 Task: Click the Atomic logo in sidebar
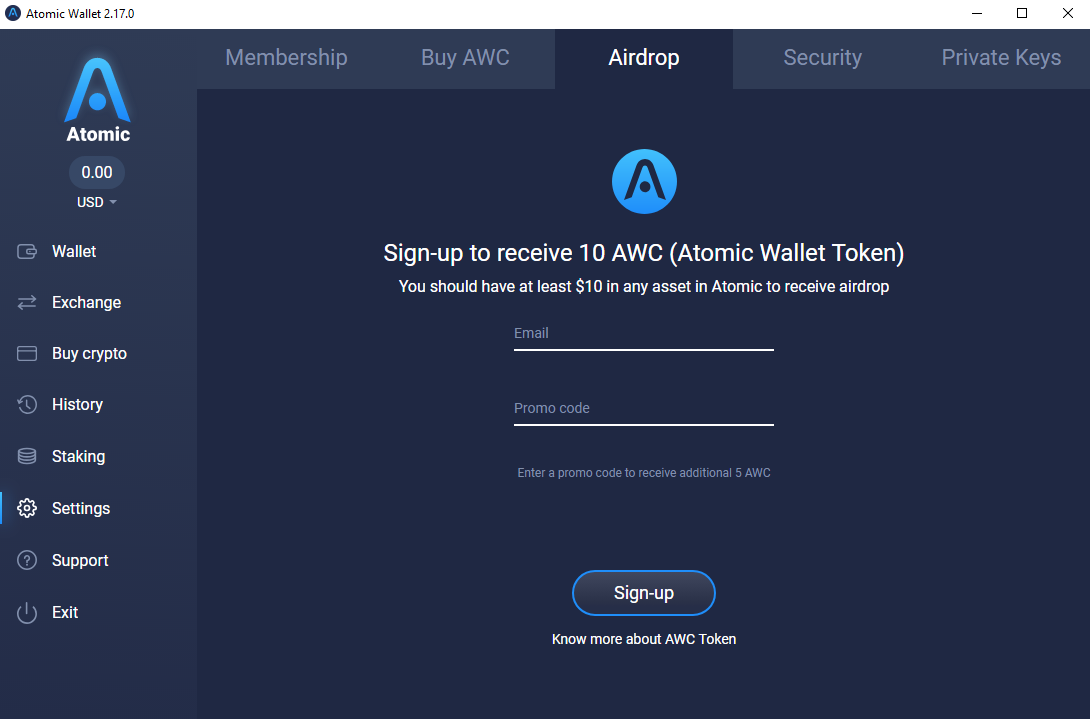(97, 100)
